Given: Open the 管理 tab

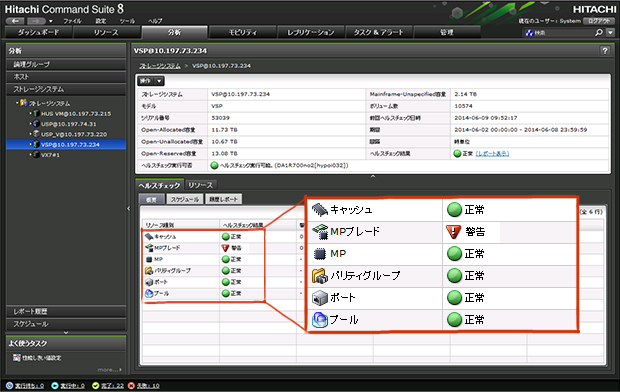Looking at the screenshot, I should pos(447,32).
